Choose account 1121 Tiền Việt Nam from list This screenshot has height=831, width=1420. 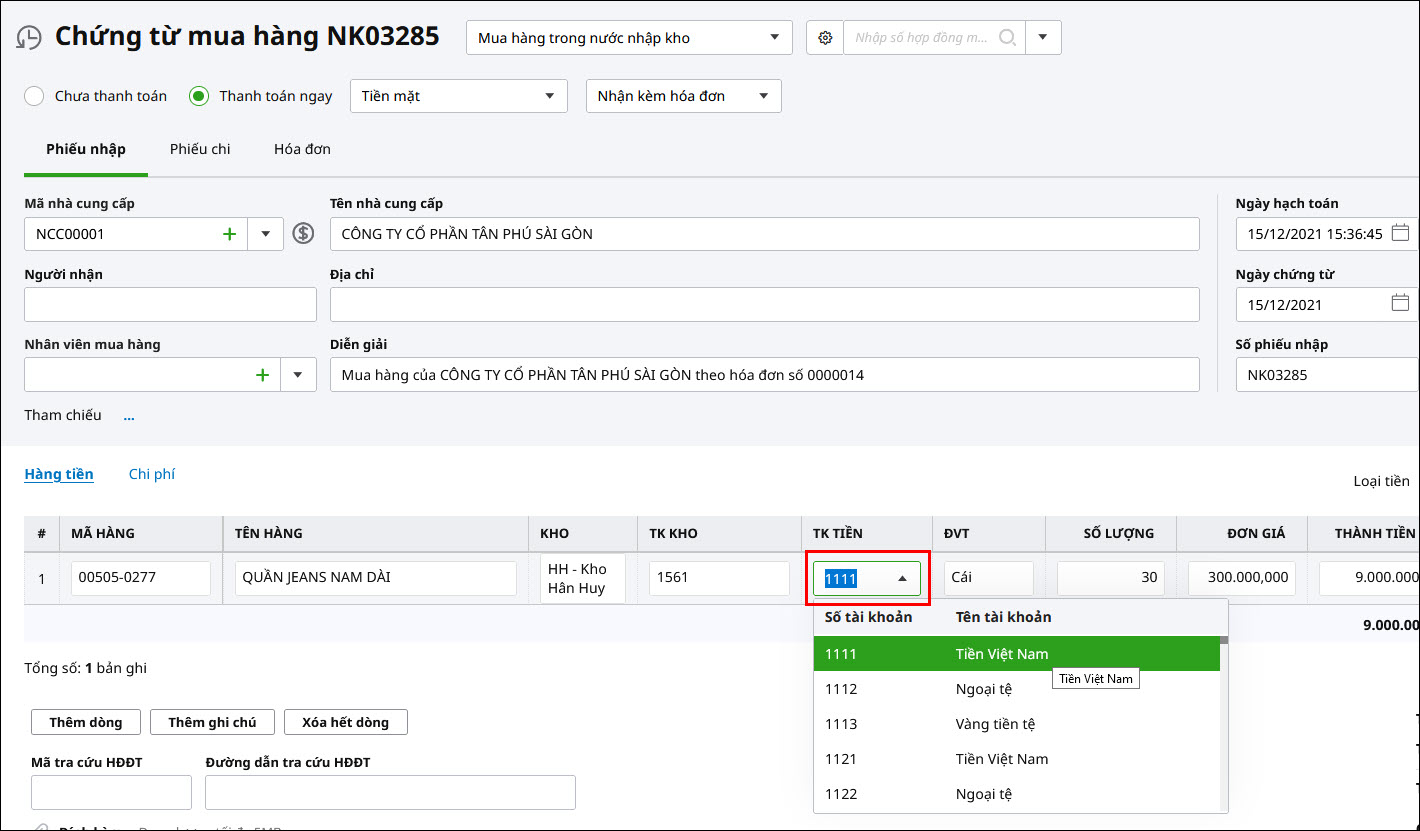[1000, 759]
